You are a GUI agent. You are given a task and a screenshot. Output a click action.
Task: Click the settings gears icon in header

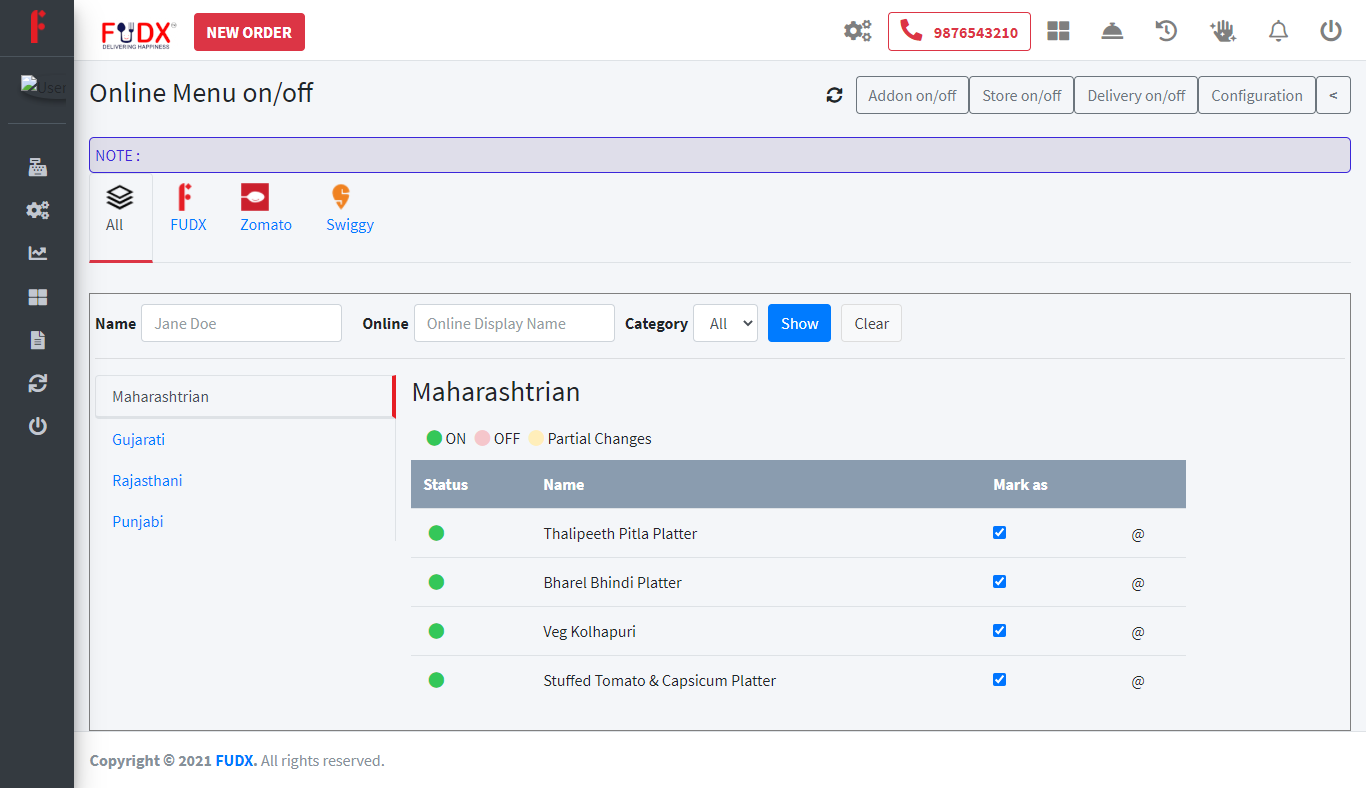click(857, 32)
